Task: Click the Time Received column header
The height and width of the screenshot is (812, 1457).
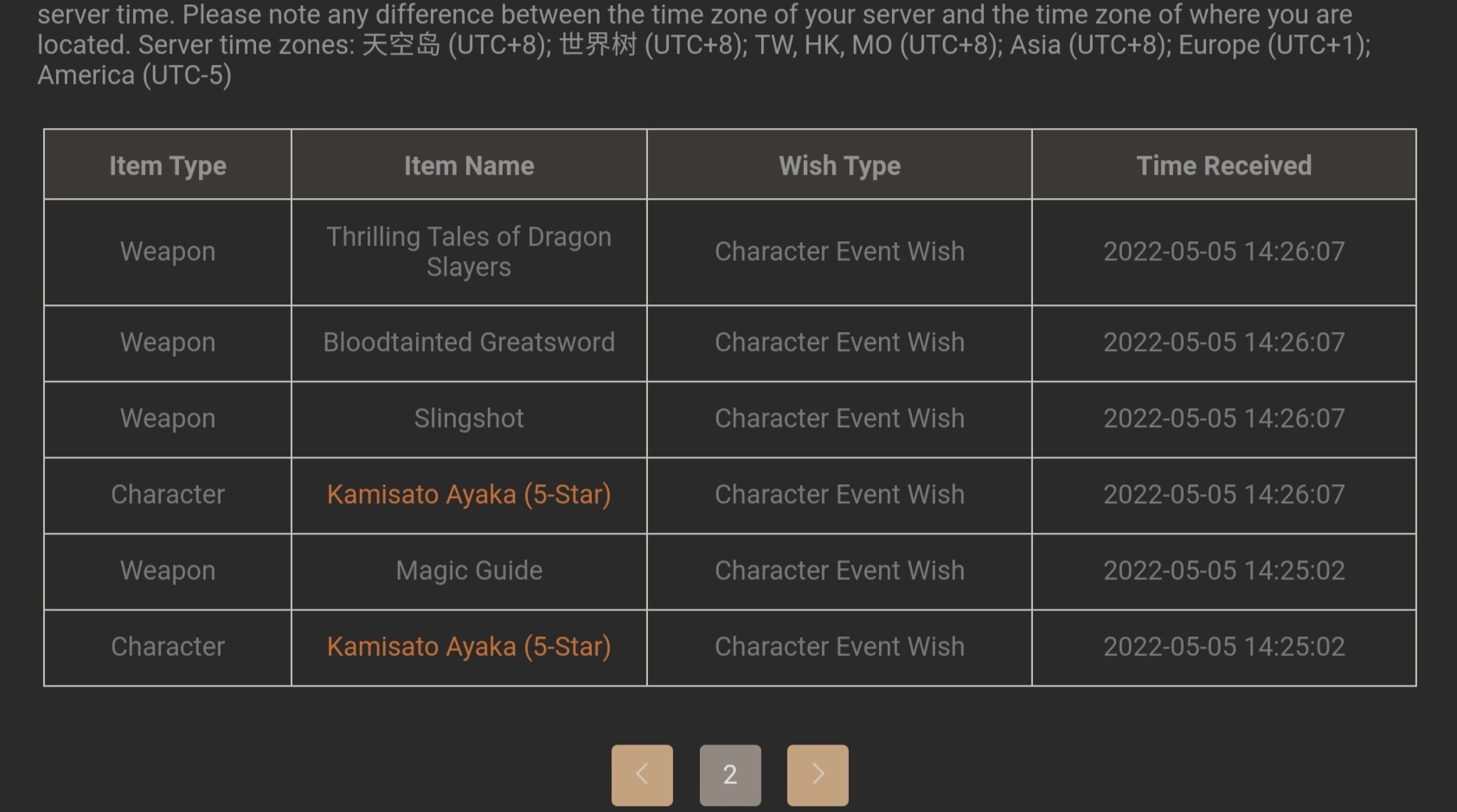Action: coord(1223,165)
